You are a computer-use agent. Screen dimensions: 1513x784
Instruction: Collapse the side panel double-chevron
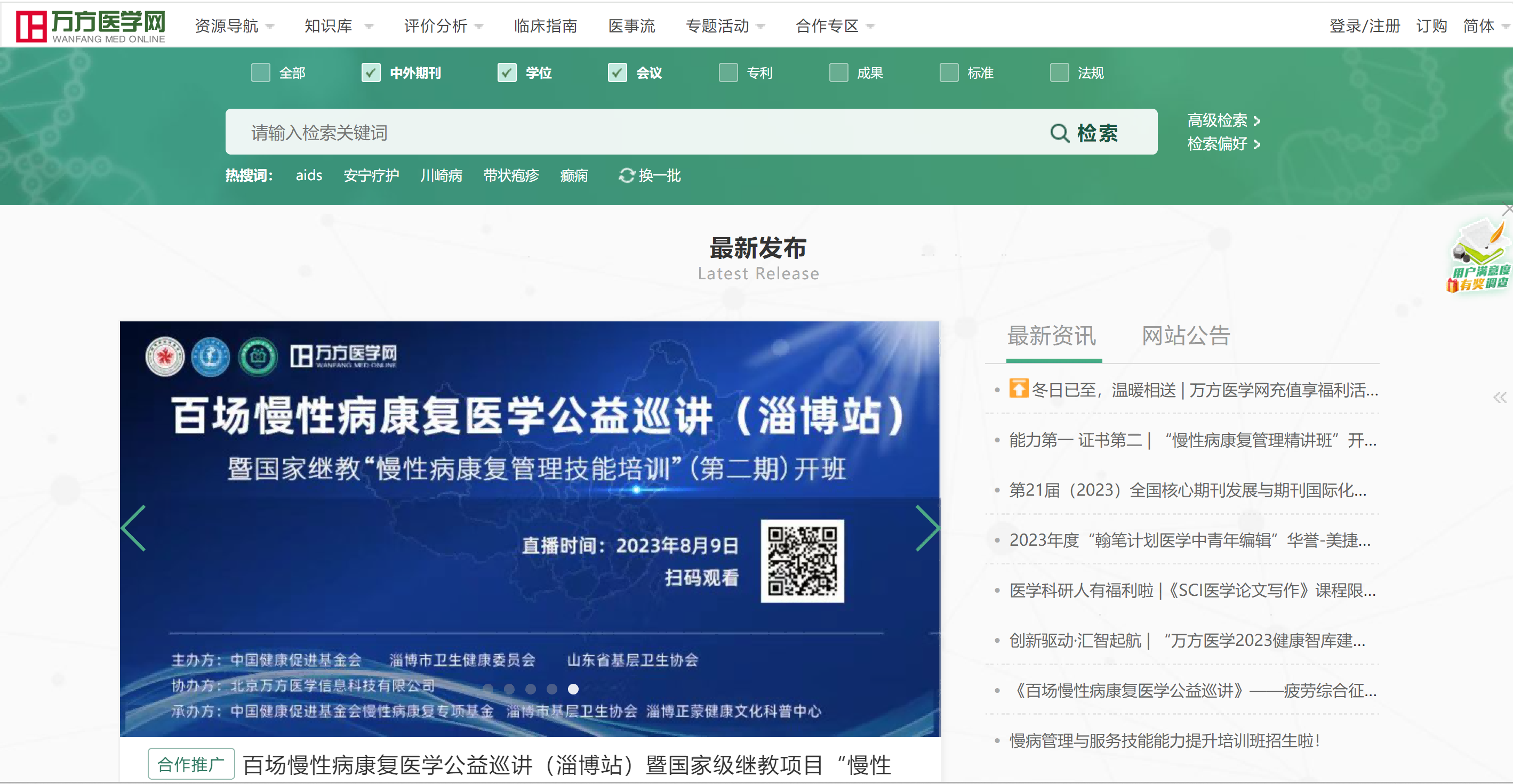tap(1500, 397)
